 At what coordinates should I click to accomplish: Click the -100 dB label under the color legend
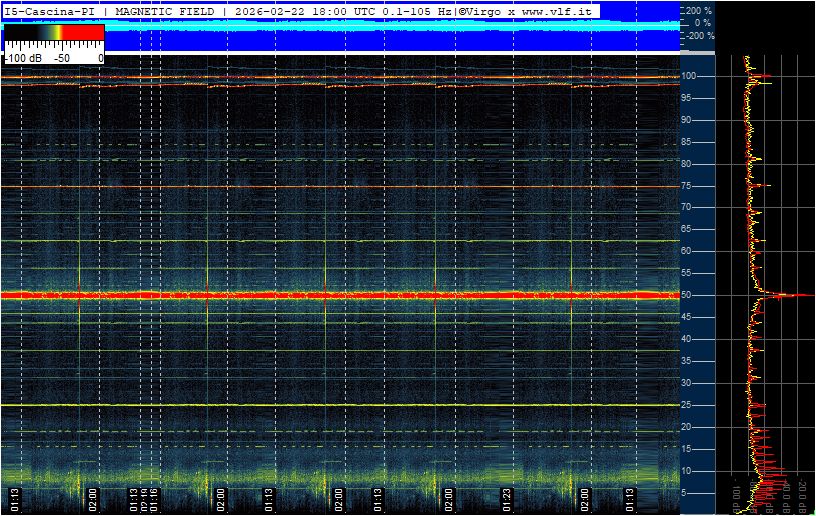(23, 58)
